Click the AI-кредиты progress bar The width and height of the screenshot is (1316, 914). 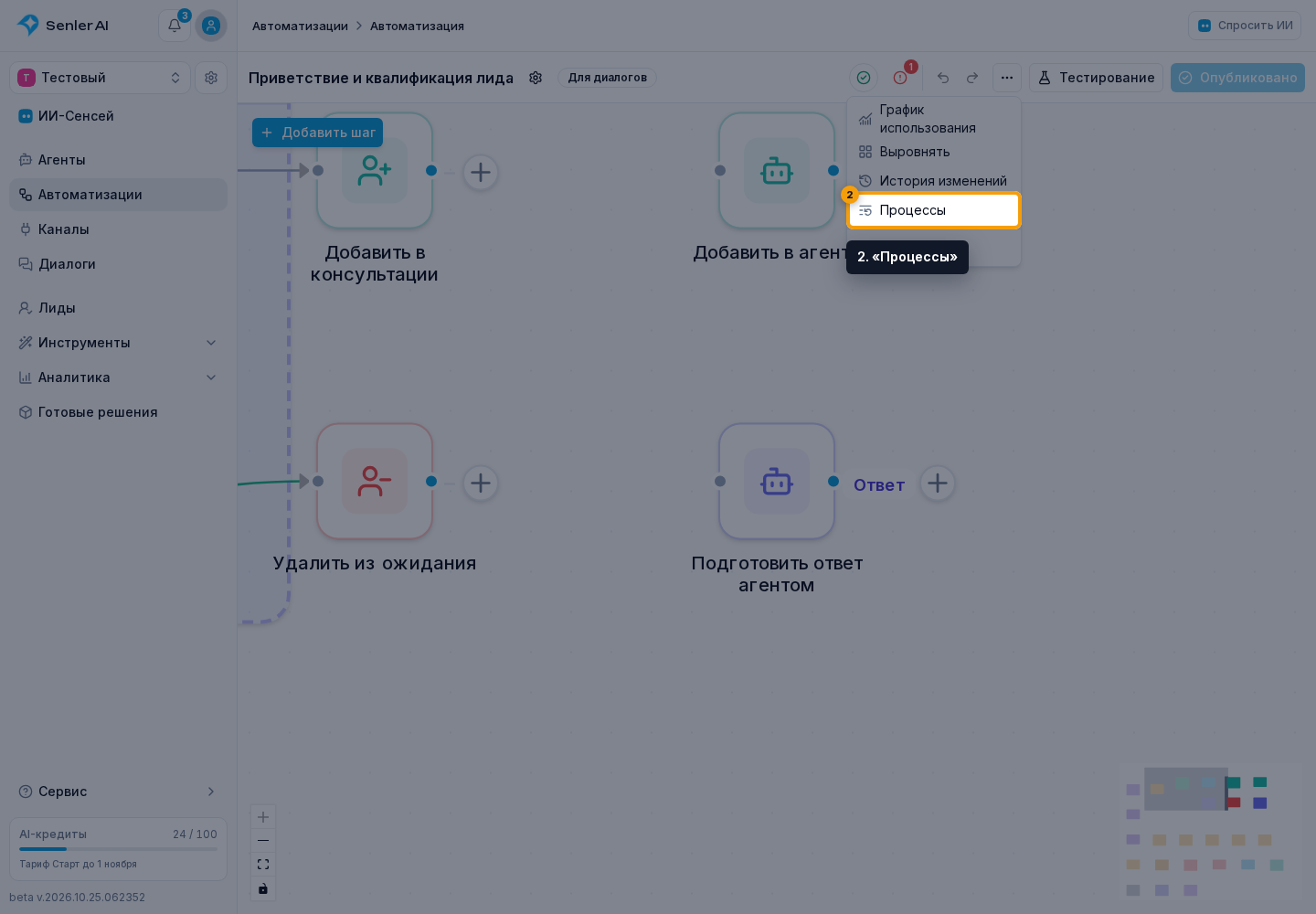pos(119,849)
